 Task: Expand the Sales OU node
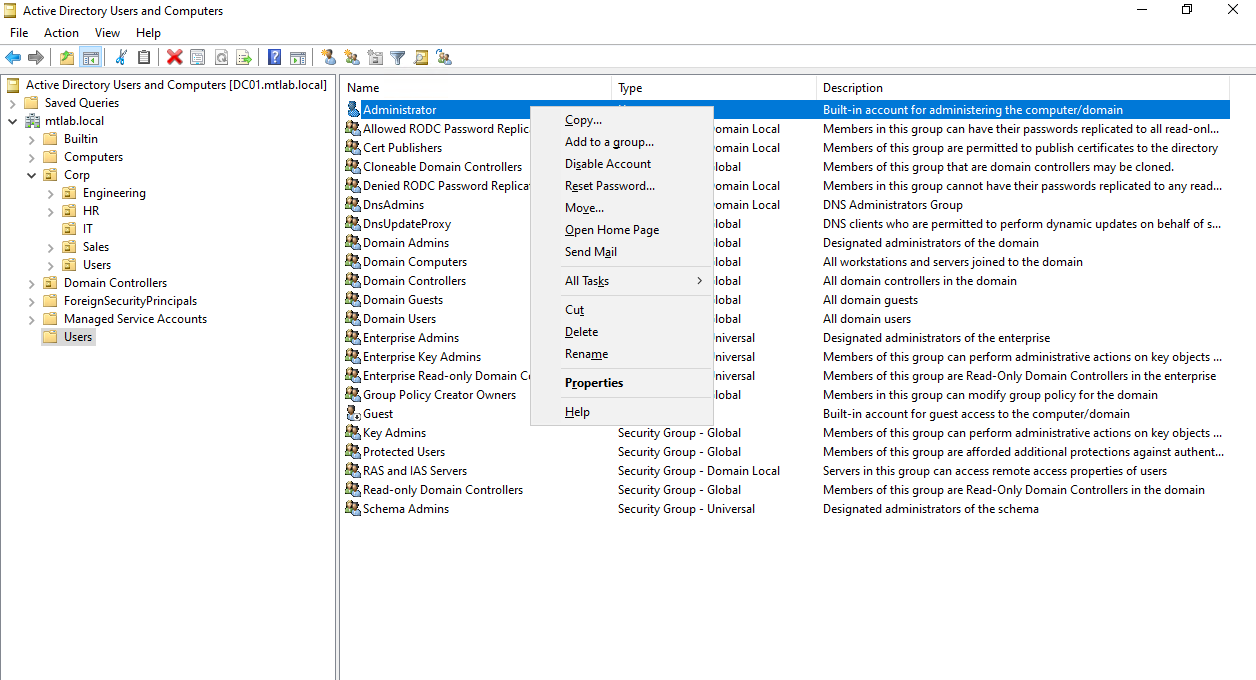tap(50, 247)
